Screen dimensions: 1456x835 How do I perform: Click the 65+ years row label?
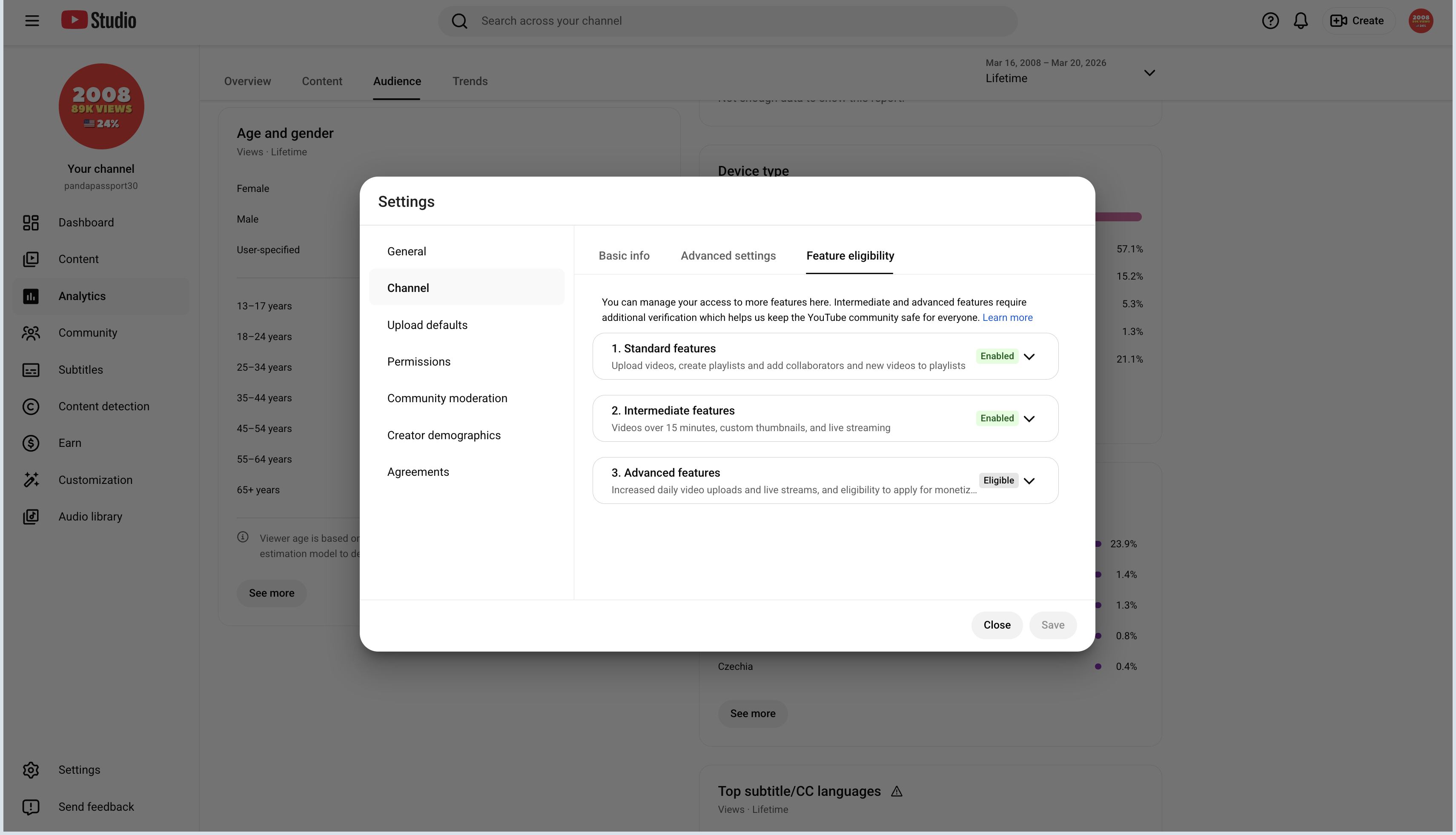click(x=258, y=490)
